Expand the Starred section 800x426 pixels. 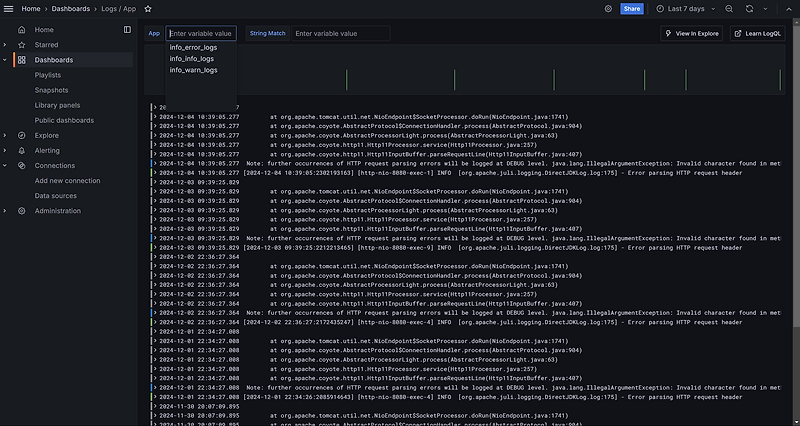click(x=5, y=45)
